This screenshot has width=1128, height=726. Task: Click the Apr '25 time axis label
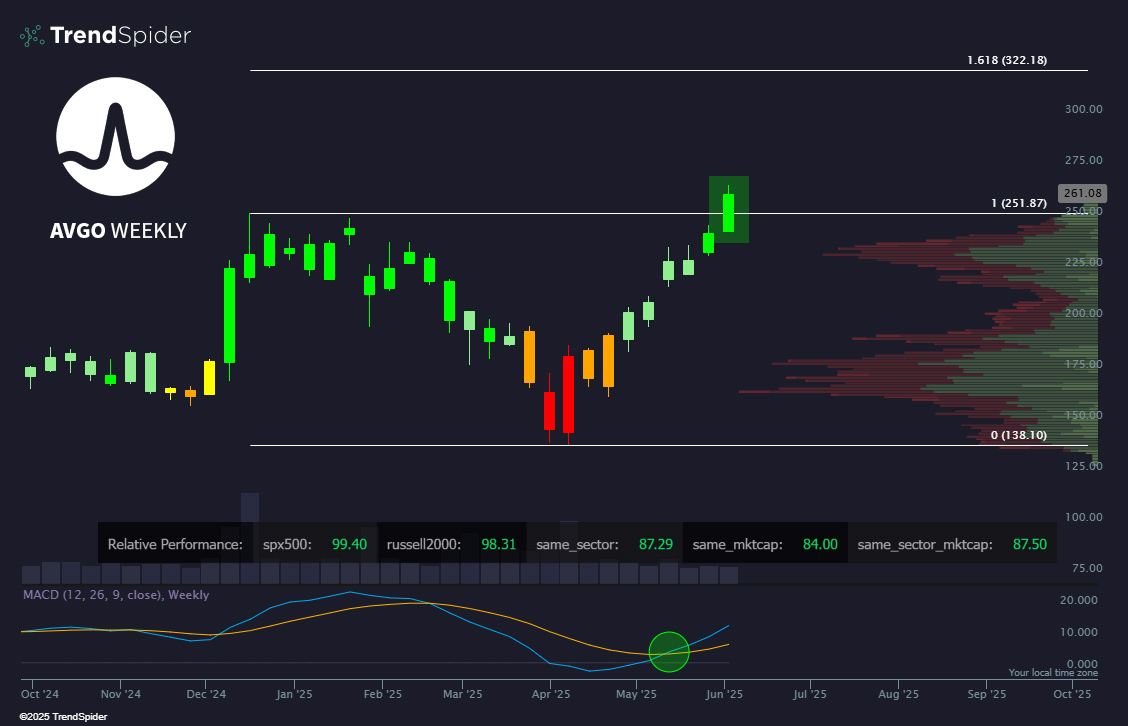coord(551,694)
